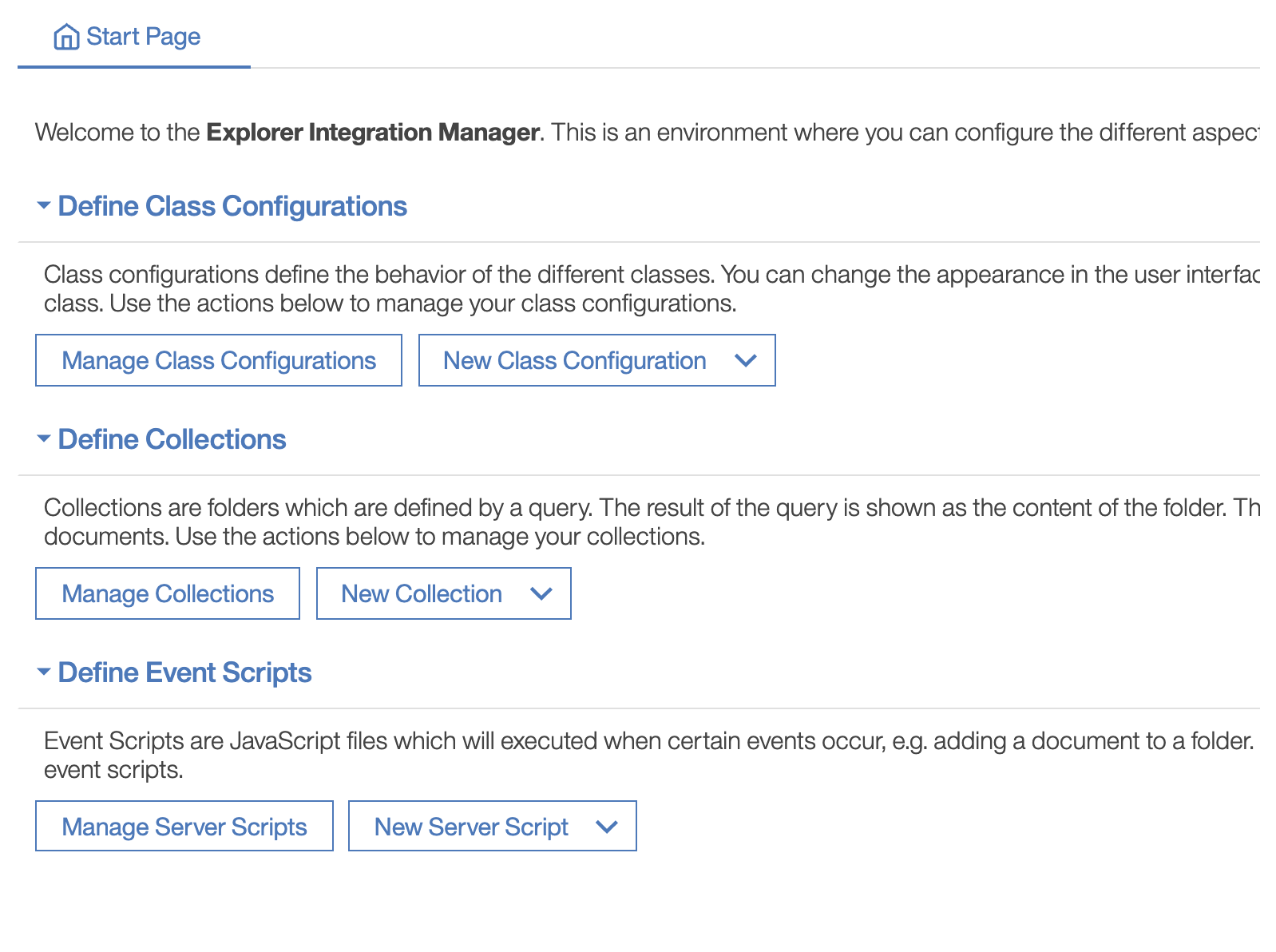
Task: Collapse Define Collections section using its triangle
Action: coord(44,439)
